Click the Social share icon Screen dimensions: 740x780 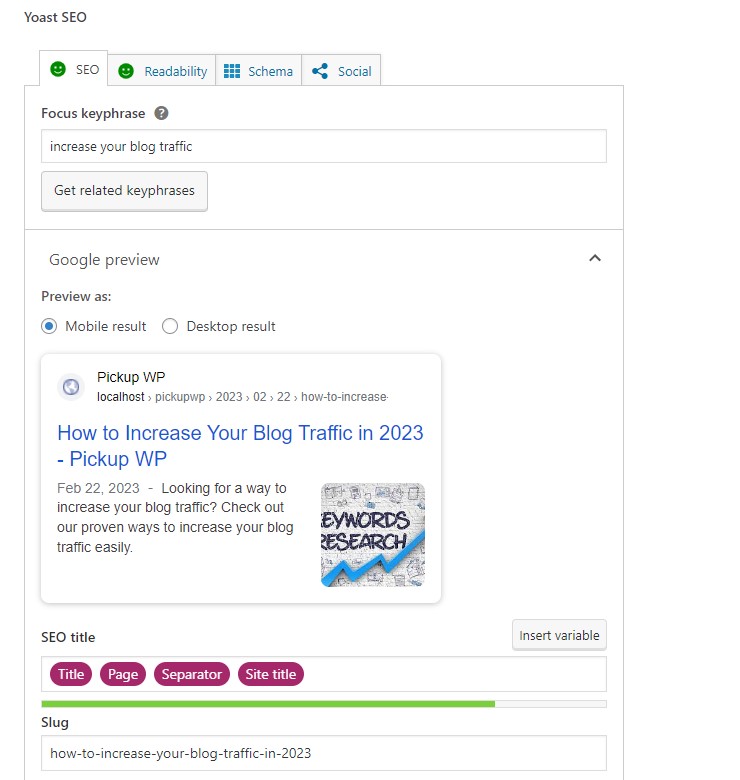point(320,71)
